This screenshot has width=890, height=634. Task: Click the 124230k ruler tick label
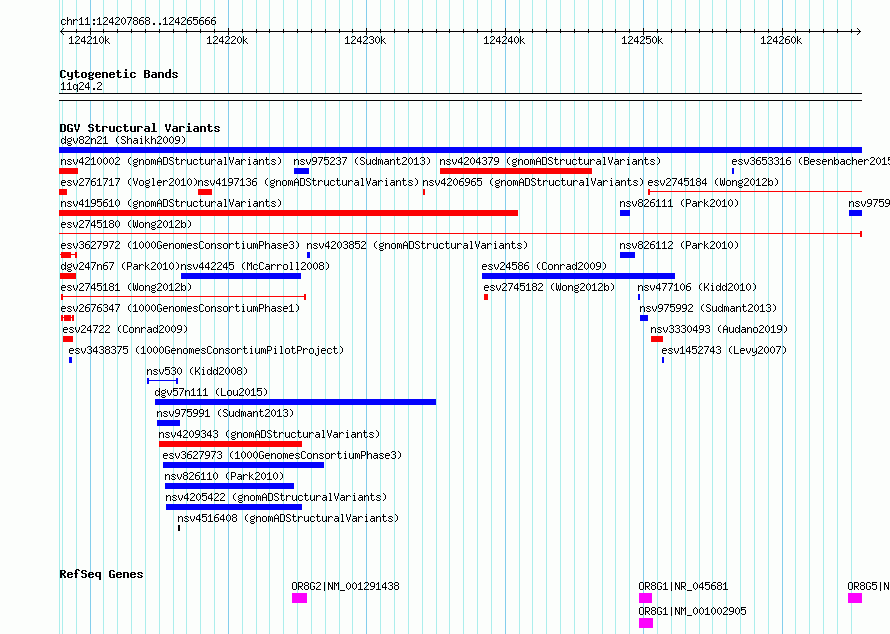(x=365, y=40)
